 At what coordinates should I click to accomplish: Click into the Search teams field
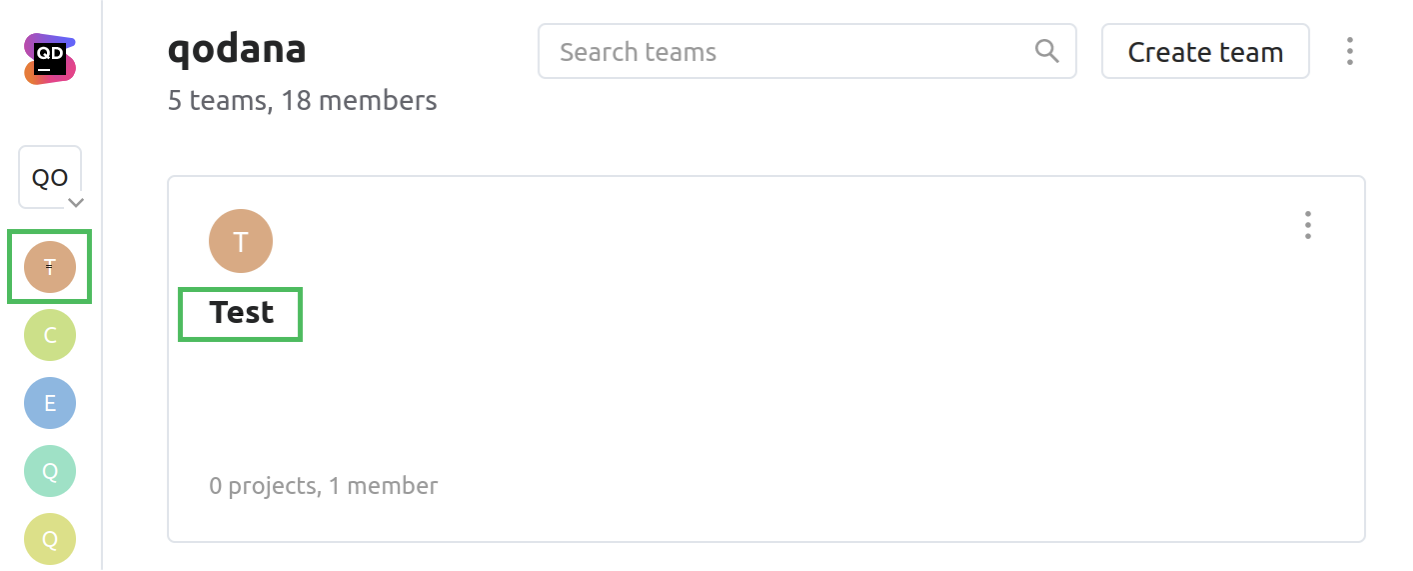click(790, 52)
